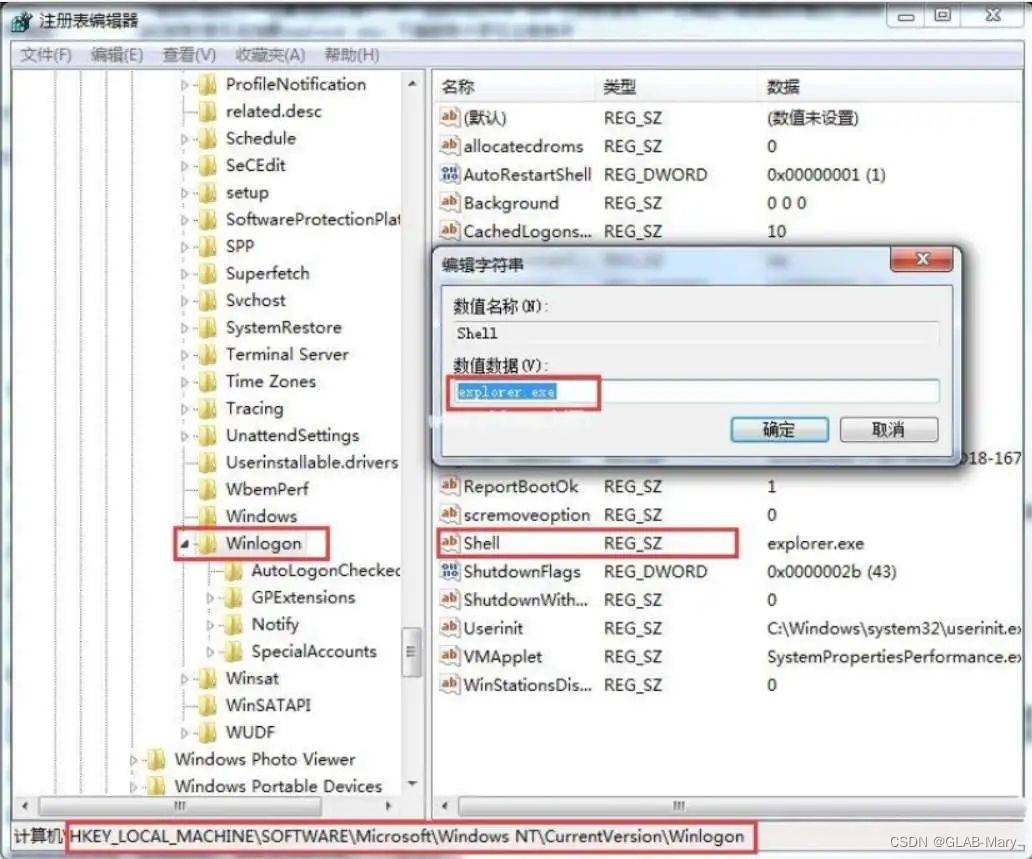The height and width of the screenshot is (859, 1032).
Task: Click the Registry Editor title bar icon
Action: point(21,21)
